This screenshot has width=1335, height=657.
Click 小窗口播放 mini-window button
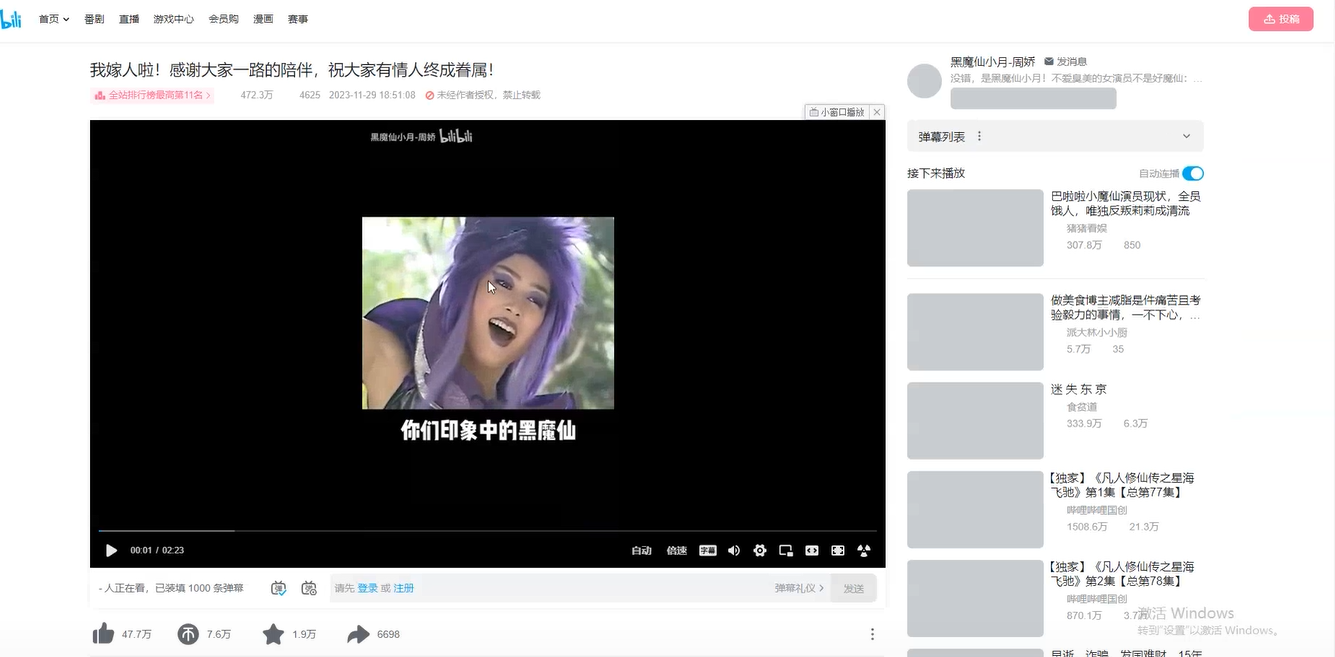(836, 112)
